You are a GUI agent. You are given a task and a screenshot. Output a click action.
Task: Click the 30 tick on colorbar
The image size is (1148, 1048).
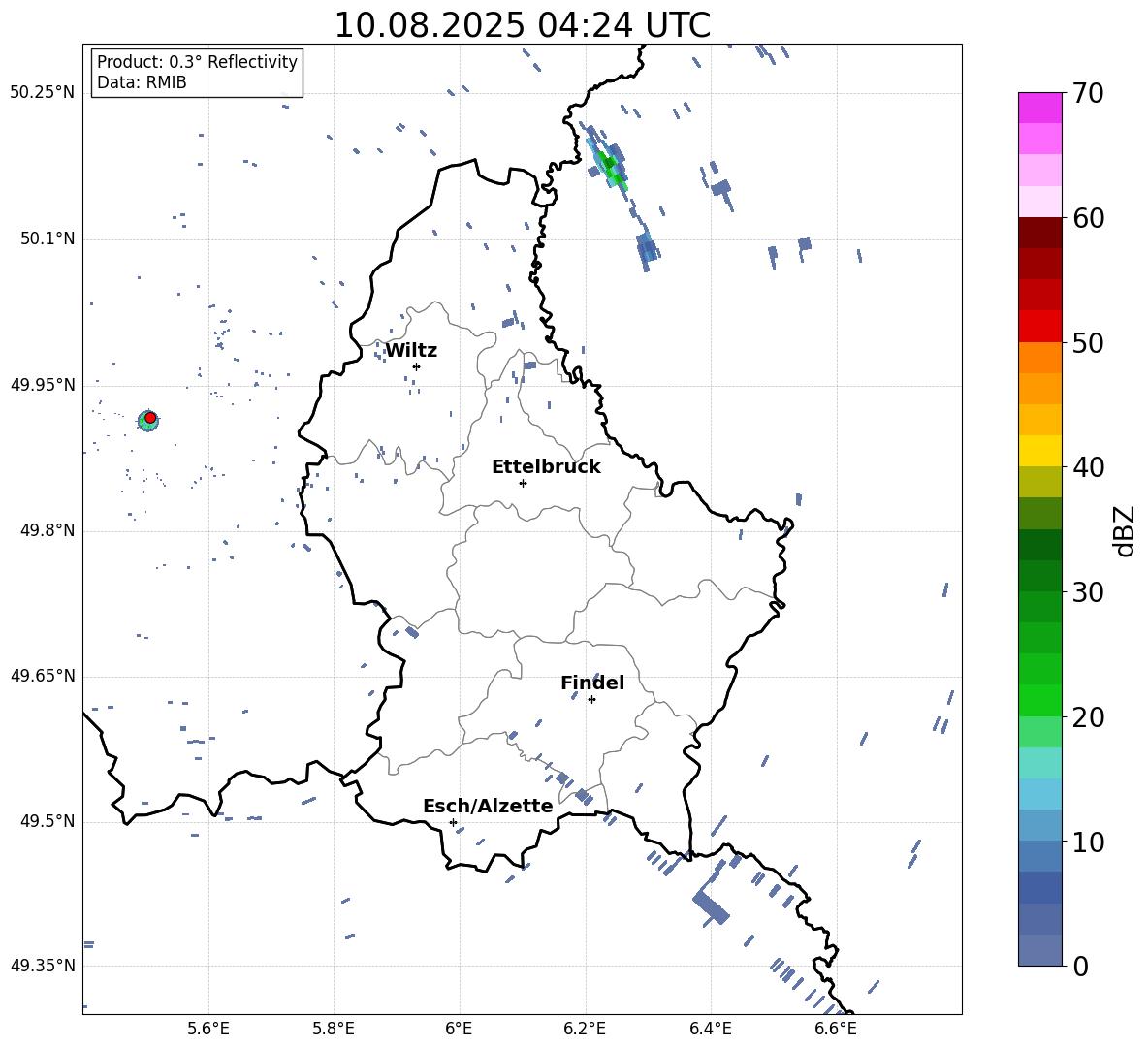[1088, 592]
